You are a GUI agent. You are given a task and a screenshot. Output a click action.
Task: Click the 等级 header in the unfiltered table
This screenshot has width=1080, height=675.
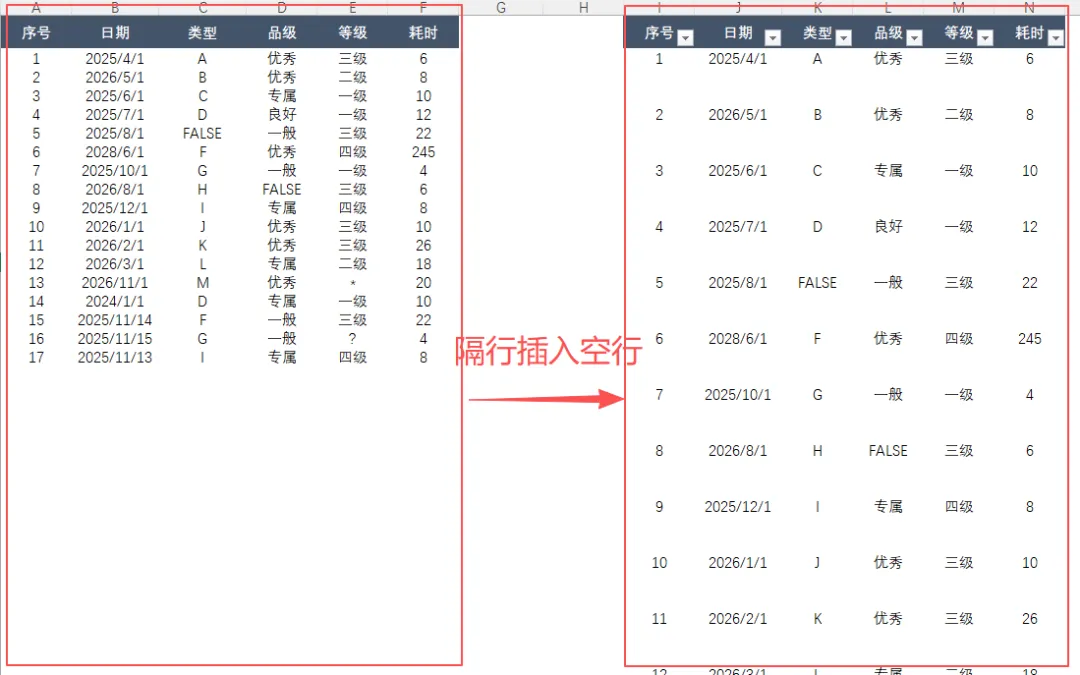[x=353, y=33]
